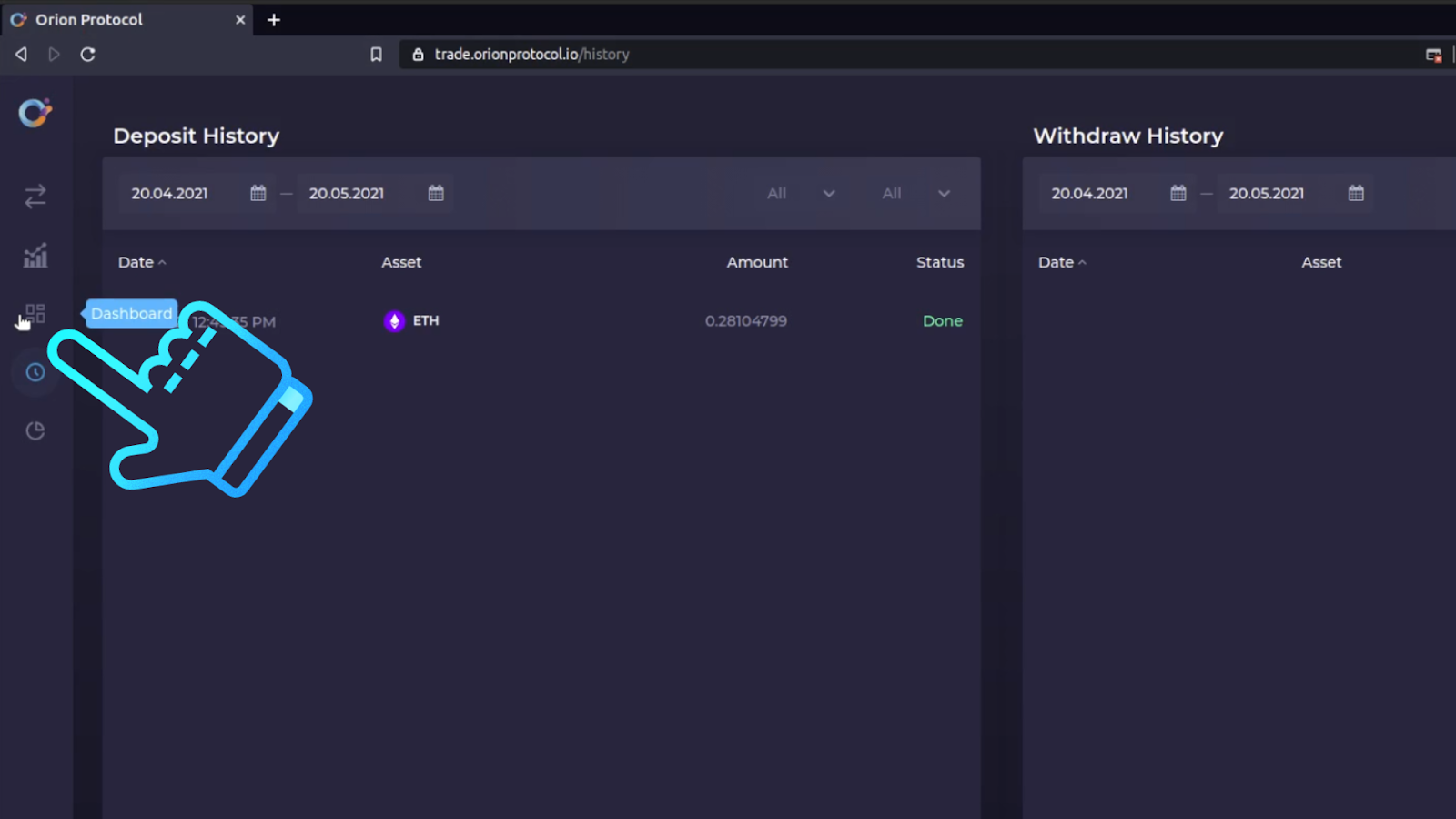Open the swap/trade arrows sidebar icon
Image resolution: width=1456 pixels, height=819 pixels.
click(35, 197)
